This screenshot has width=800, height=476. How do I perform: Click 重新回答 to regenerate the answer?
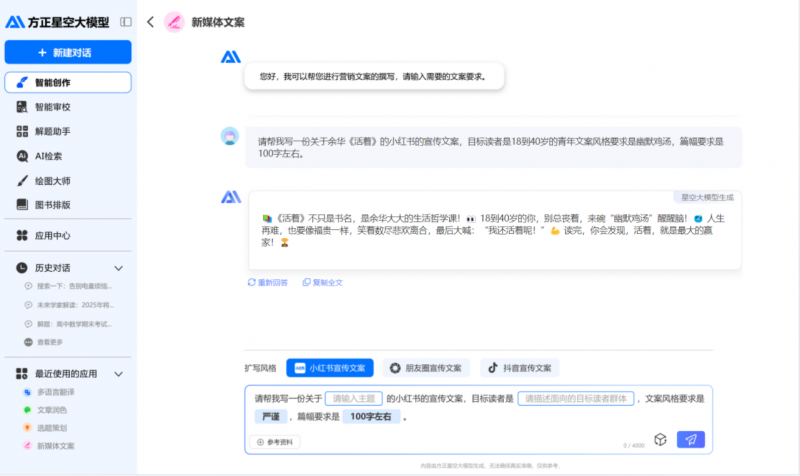coord(268,283)
